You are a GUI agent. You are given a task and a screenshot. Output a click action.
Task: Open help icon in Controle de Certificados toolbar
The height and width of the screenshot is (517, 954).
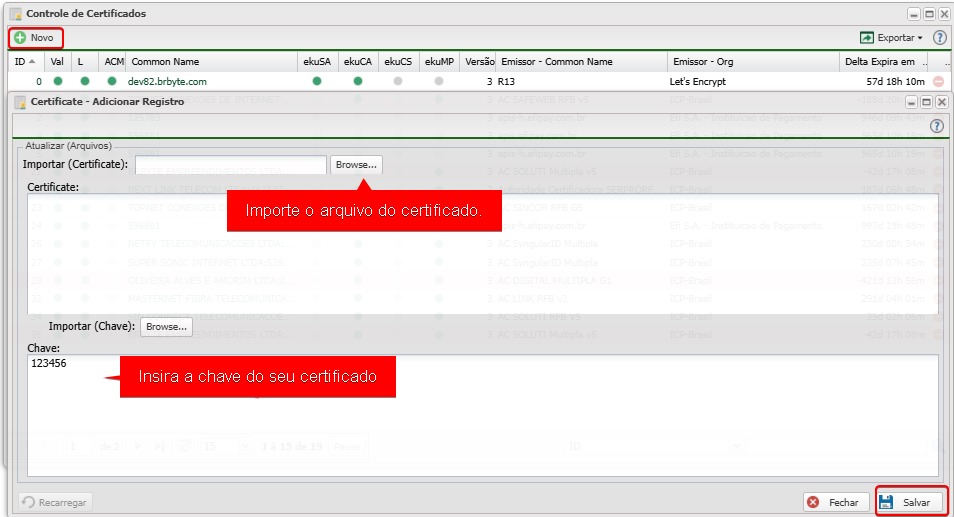coord(939,38)
